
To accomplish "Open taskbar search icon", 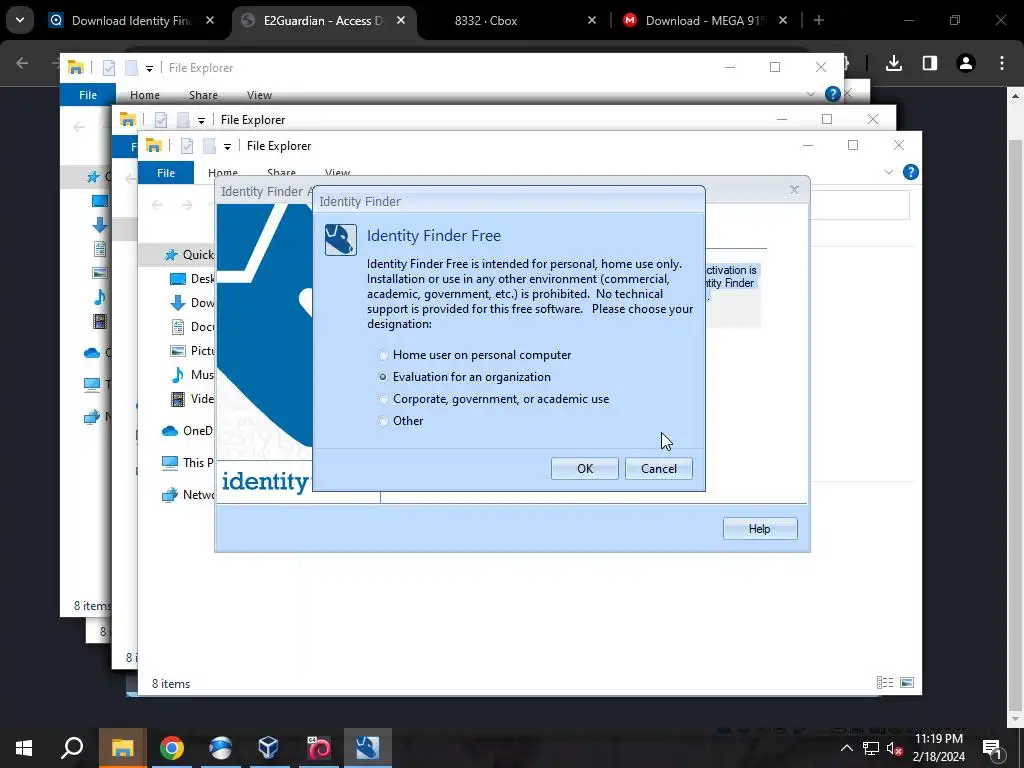I will pyautogui.click(x=72, y=748).
